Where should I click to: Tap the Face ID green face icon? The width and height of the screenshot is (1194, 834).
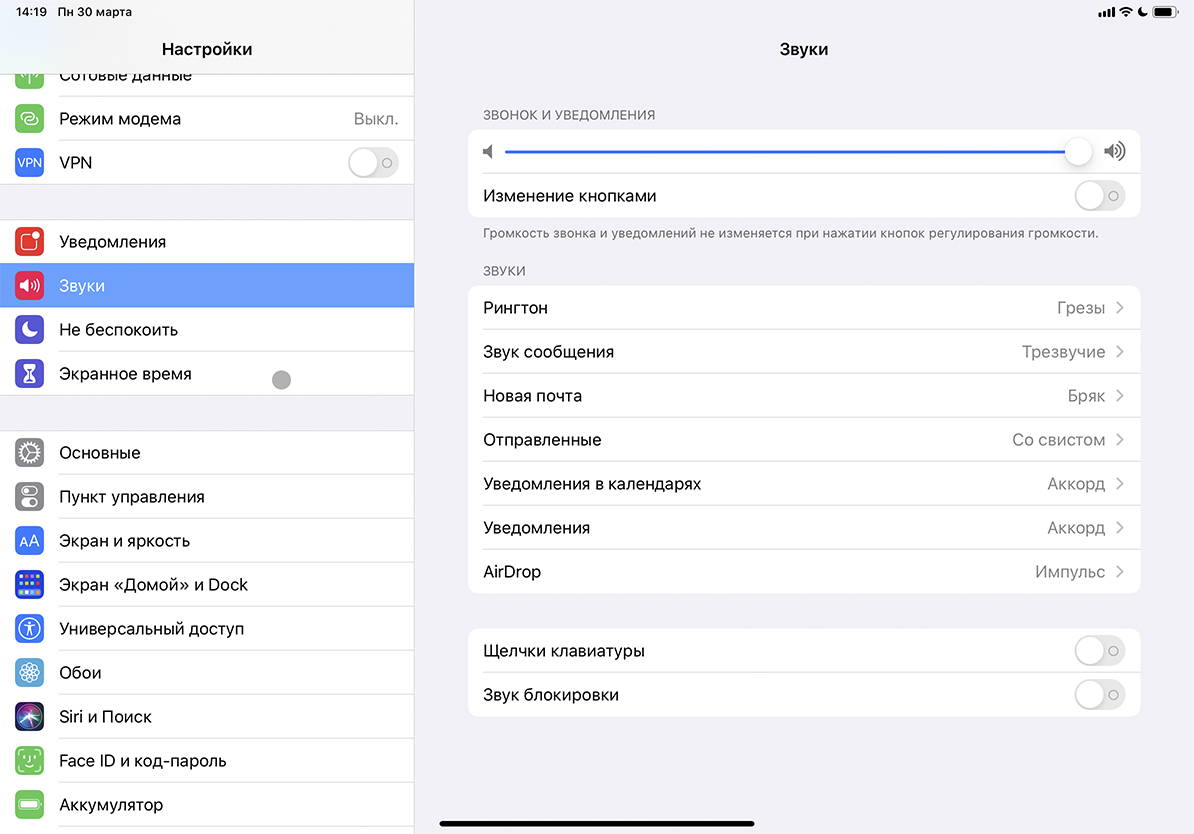pos(30,761)
